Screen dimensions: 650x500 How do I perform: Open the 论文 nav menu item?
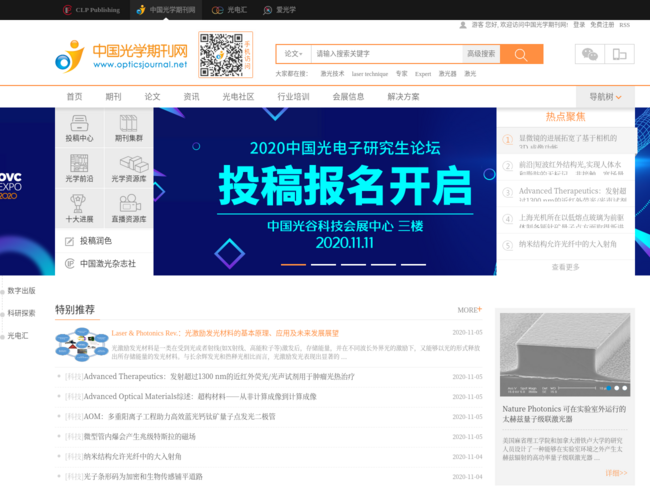coord(152,97)
